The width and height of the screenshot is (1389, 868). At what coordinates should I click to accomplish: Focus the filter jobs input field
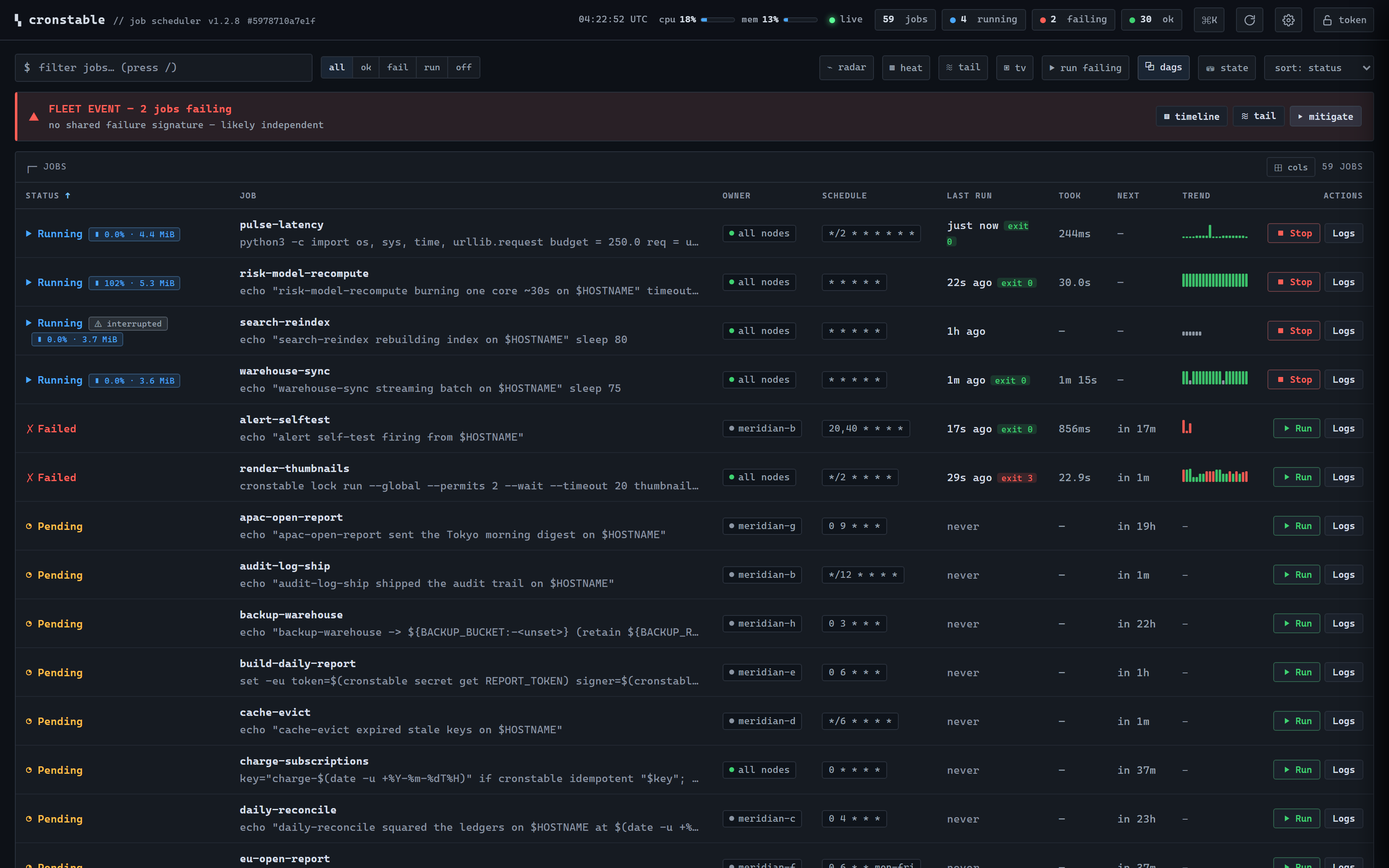164,68
